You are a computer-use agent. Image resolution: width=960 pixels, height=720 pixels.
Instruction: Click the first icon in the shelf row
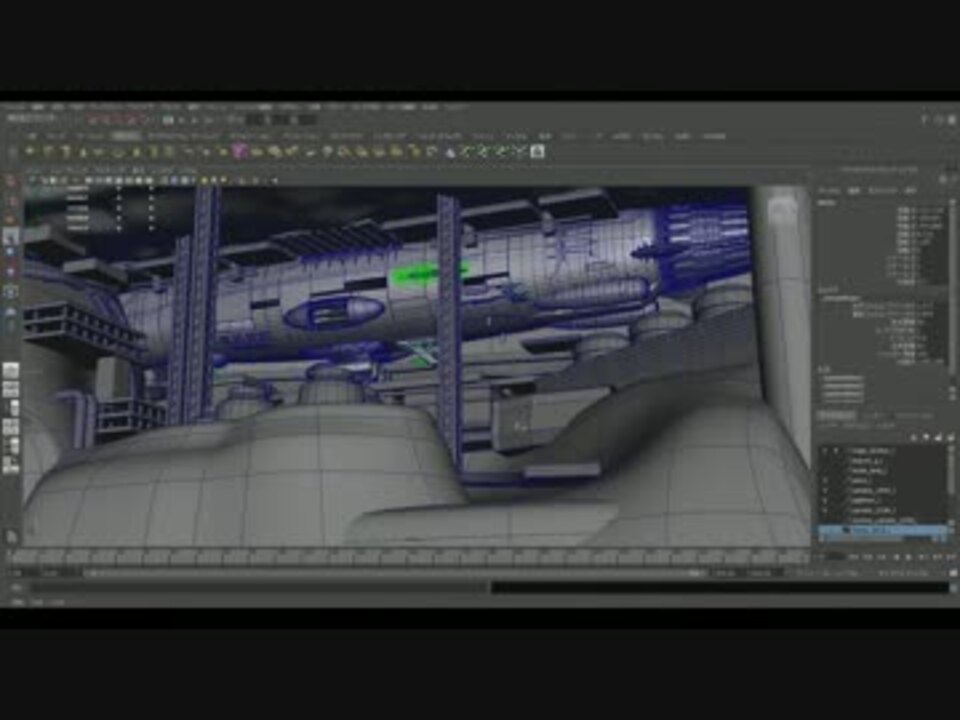pyautogui.click(x=29, y=151)
